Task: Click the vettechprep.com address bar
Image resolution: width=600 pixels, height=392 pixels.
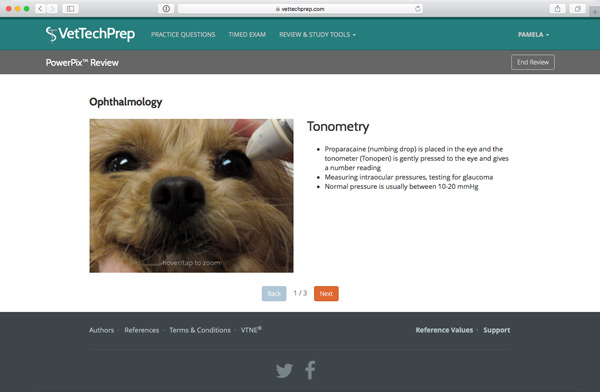Action: tap(300, 8)
